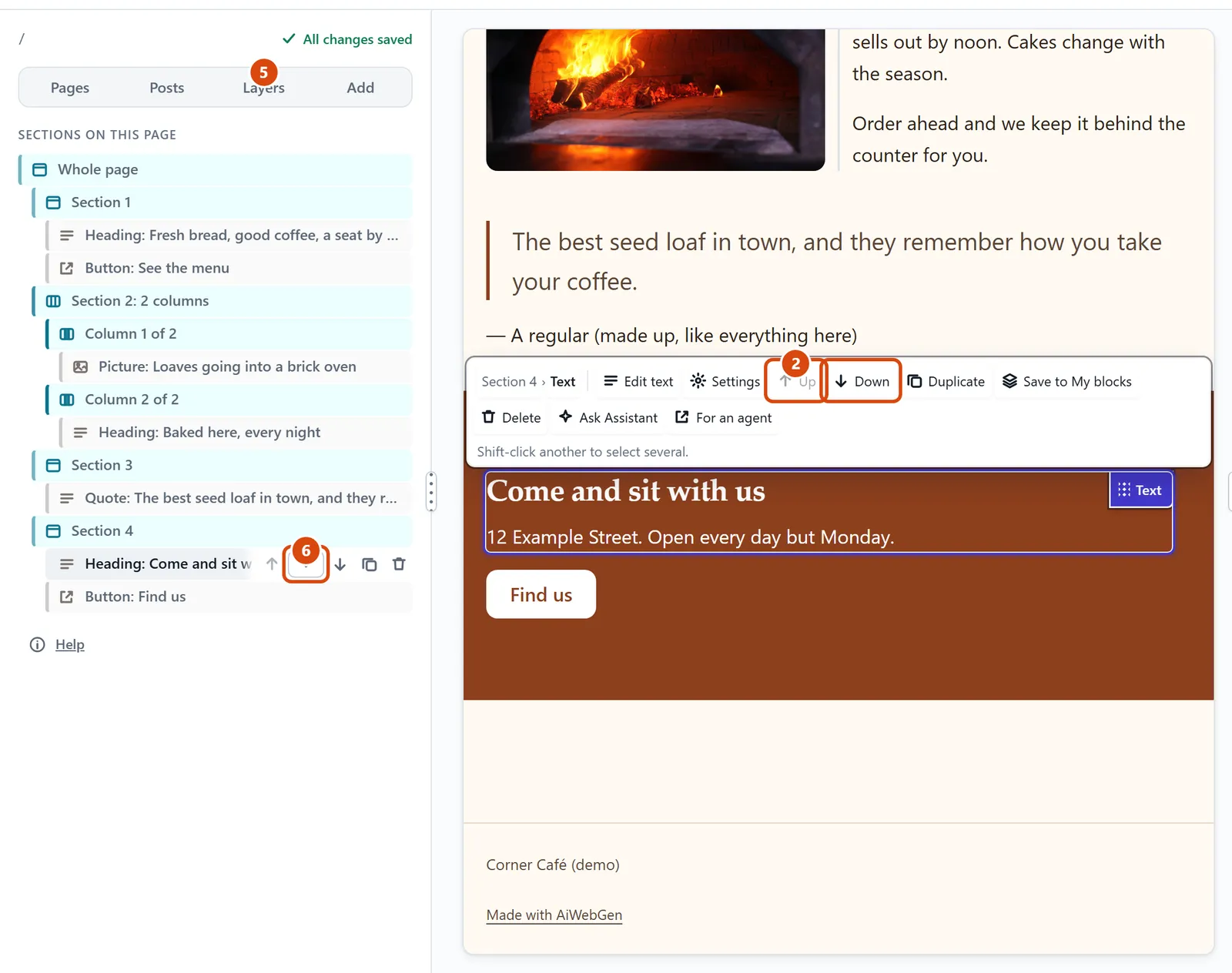Switch to the Layers tab
Viewport: 1232px width, 973px height.
pyautogui.click(x=264, y=88)
